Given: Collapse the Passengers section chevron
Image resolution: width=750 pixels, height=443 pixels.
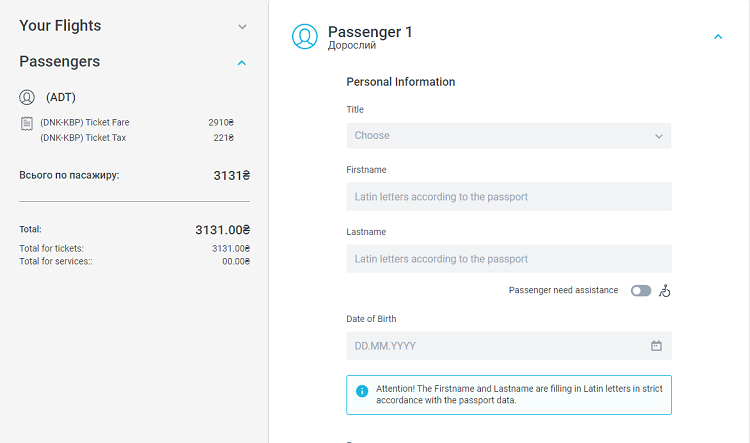Looking at the screenshot, I should click(x=242, y=63).
